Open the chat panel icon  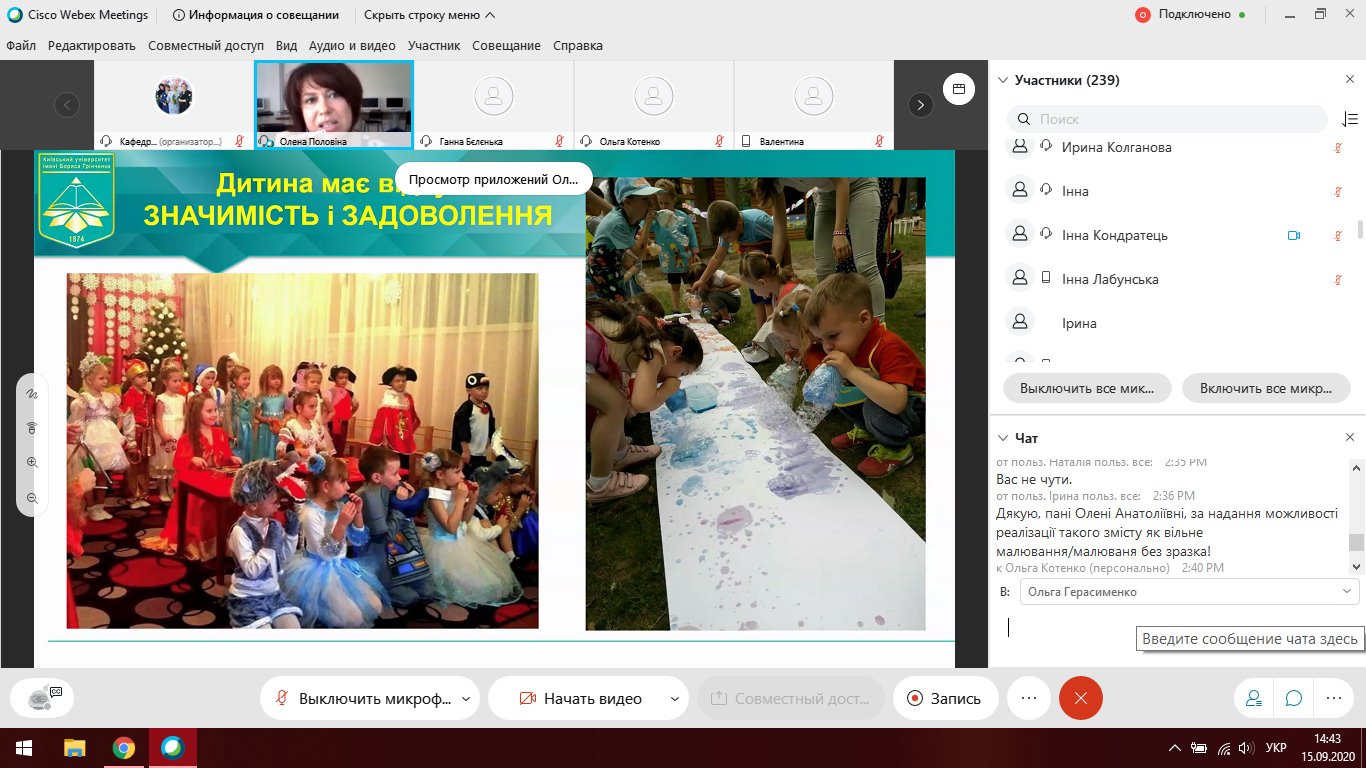1293,698
